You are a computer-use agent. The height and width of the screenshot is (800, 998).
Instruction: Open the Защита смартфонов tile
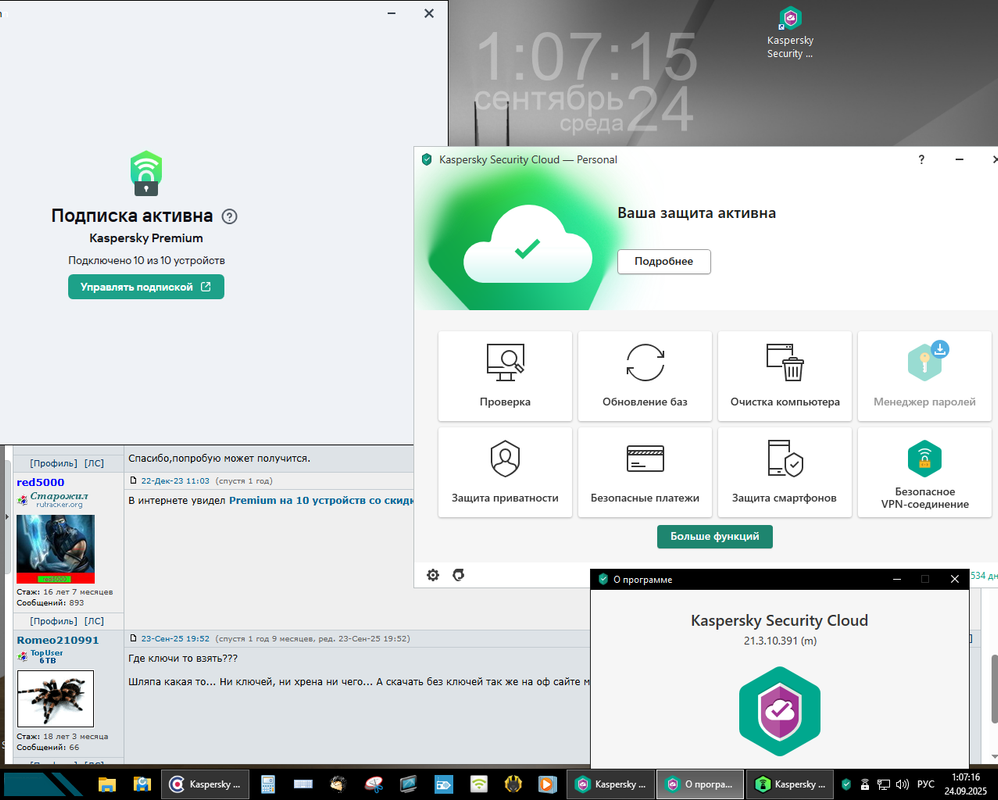pos(785,472)
